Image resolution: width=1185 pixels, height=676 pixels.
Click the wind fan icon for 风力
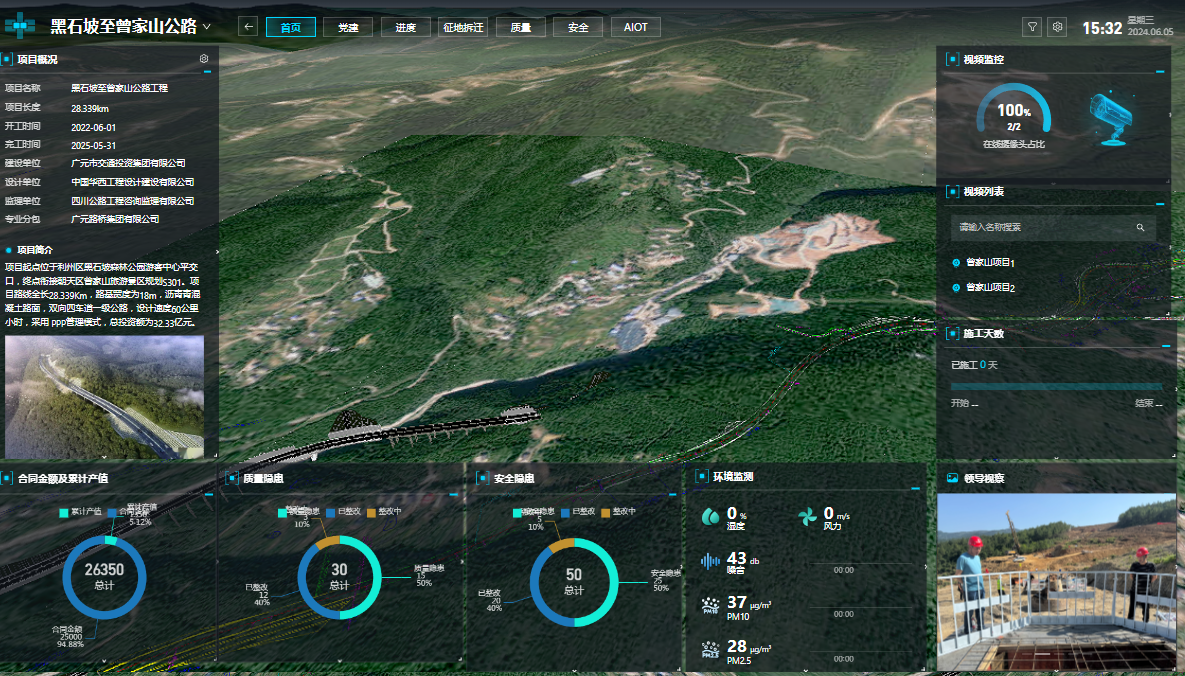807,517
